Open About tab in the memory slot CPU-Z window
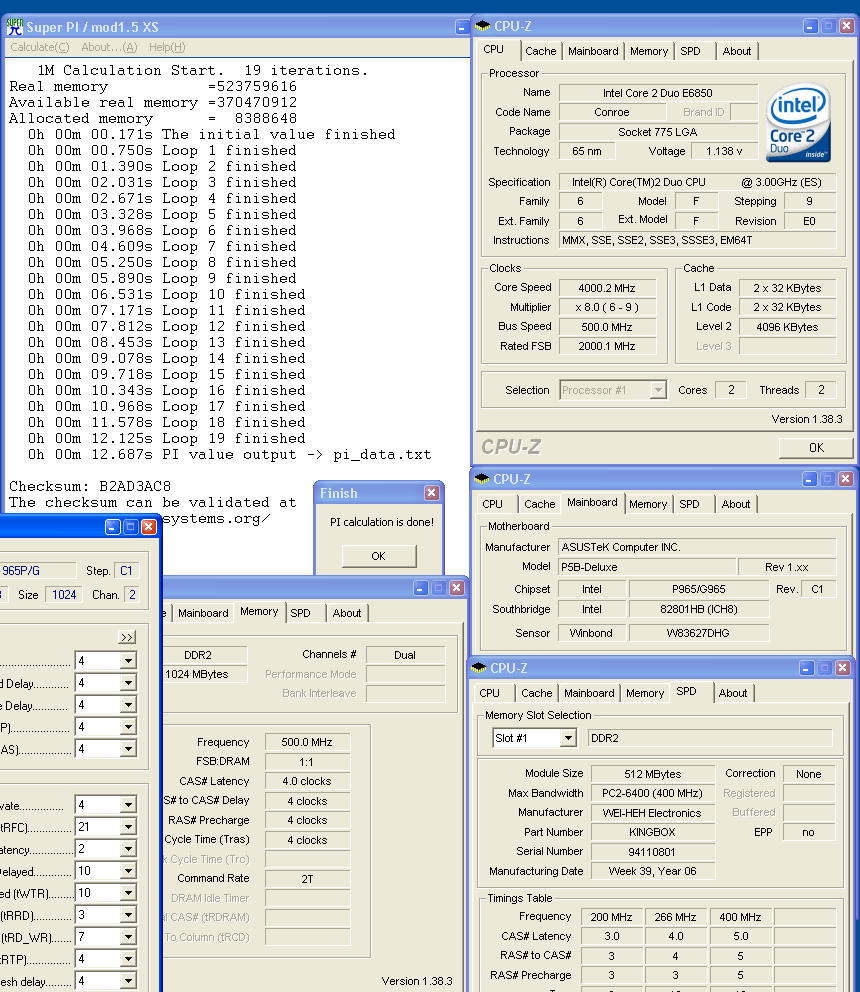Image resolution: width=860 pixels, height=992 pixels. tap(733, 693)
